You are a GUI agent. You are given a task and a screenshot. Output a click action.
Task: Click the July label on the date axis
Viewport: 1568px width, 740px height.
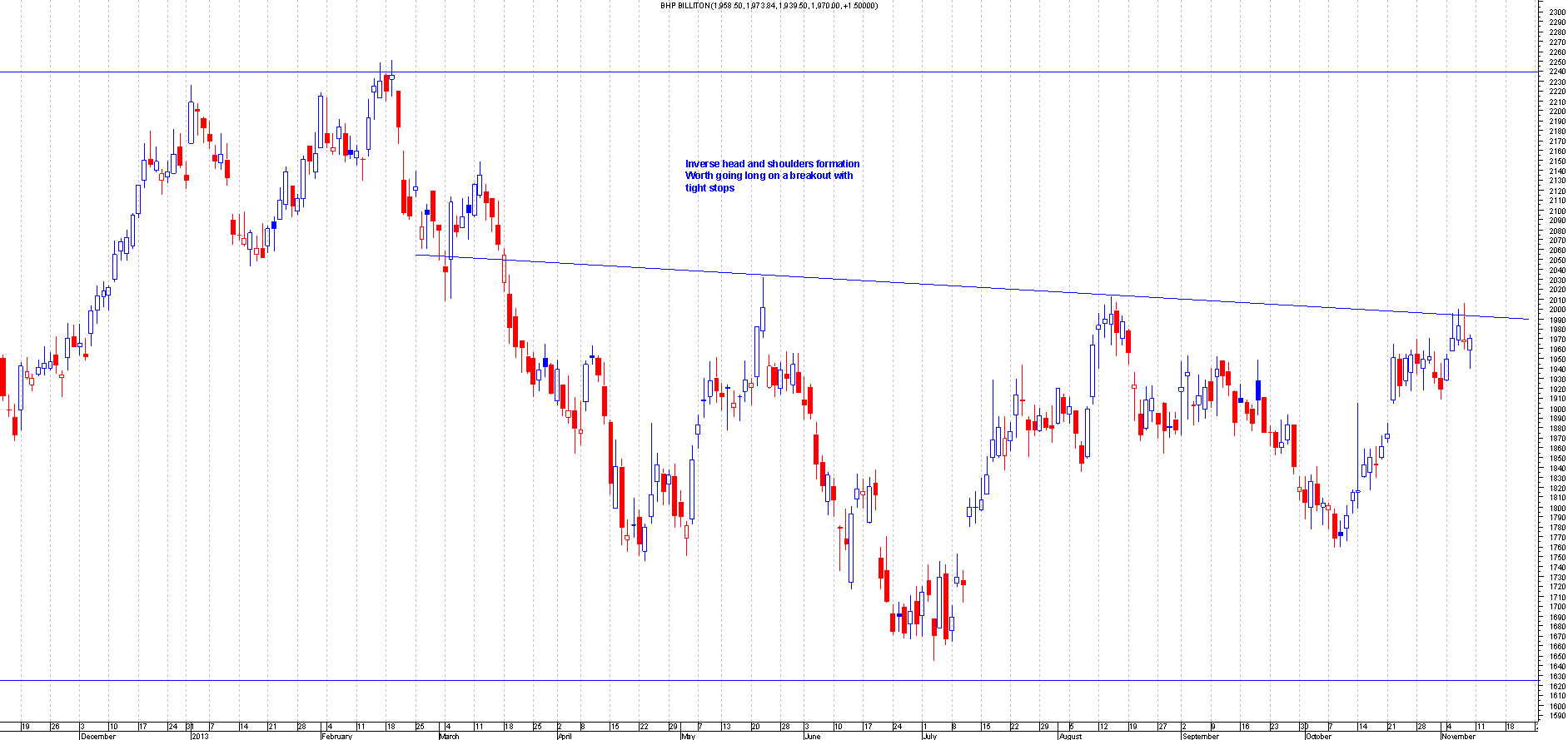929,736
